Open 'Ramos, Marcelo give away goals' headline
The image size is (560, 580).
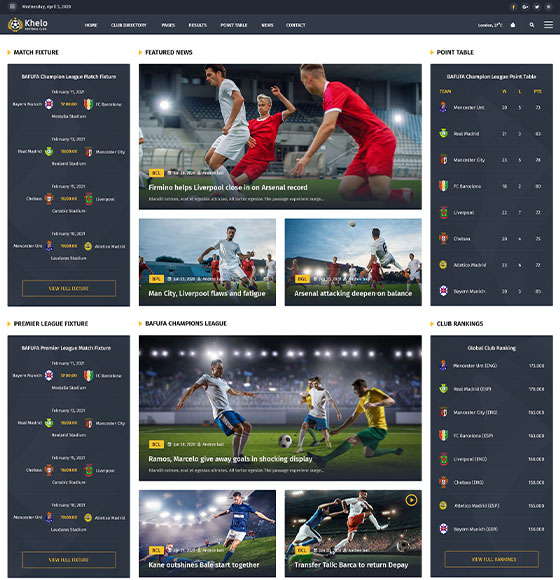(x=230, y=459)
